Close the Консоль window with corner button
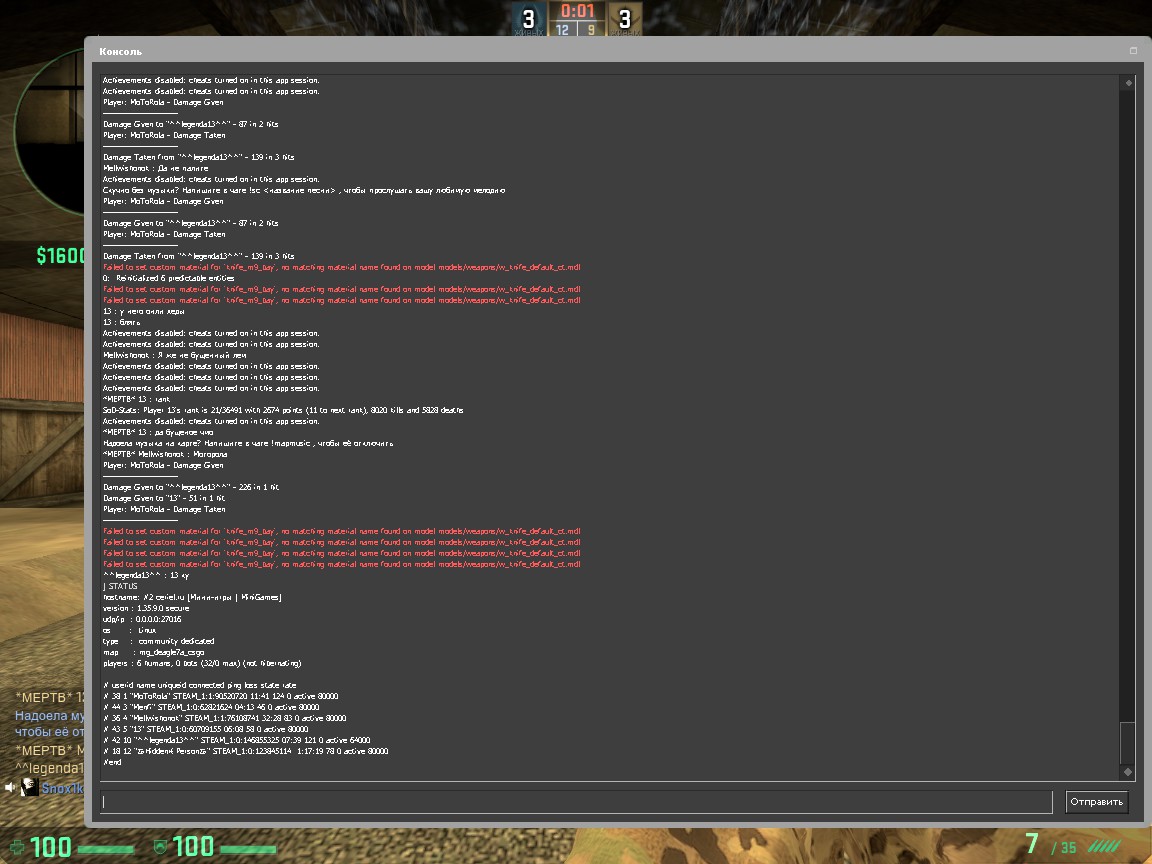The image size is (1152, 864). [x=1133, y=51]
